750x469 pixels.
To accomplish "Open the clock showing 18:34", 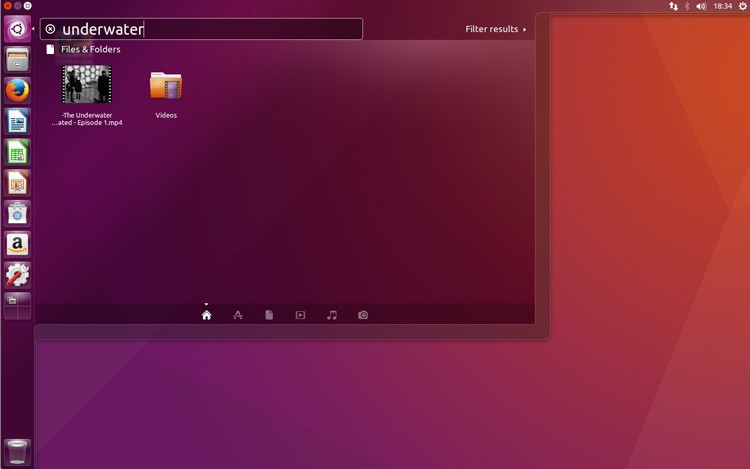I will click(x=722, y=6).
